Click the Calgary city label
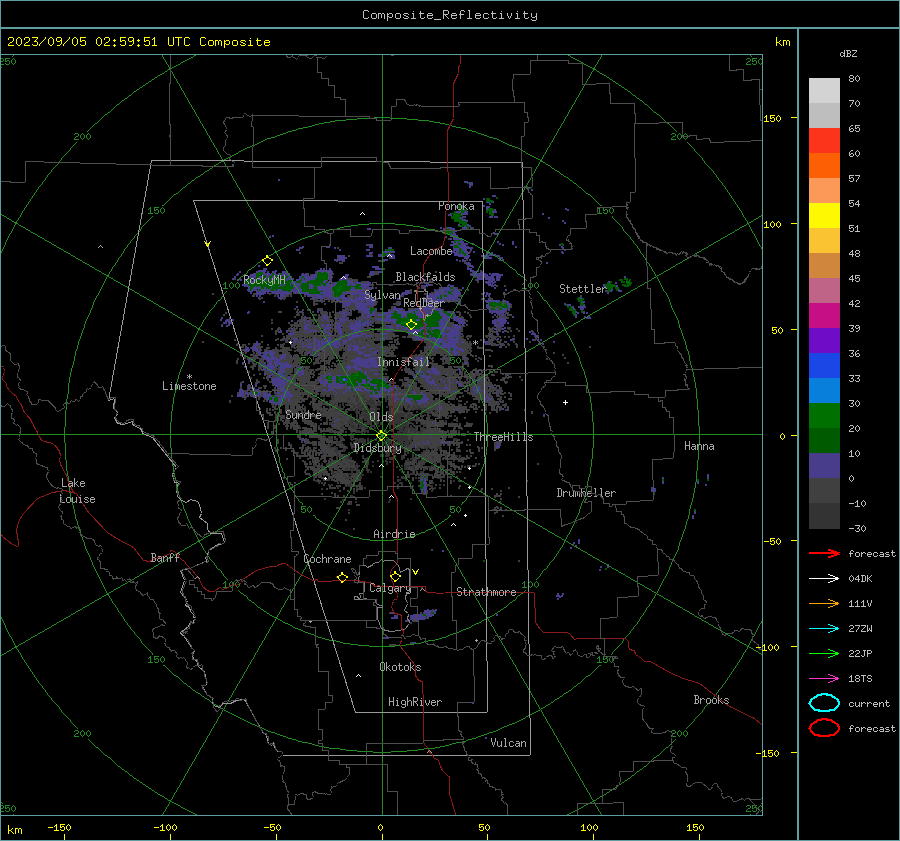The width and height of the screenshot is (900, 841). pyautogui.click(x=390, y=588)
